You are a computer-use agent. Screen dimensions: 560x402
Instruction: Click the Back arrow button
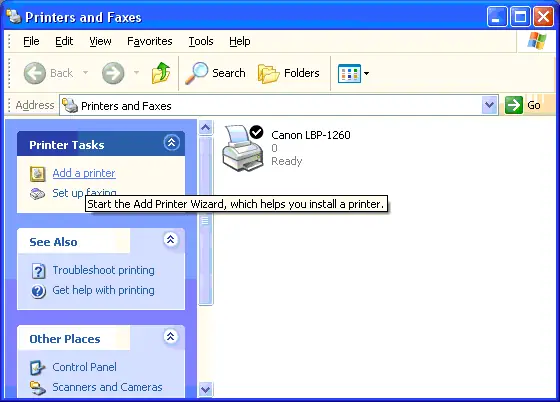click(x=35, y=73)
